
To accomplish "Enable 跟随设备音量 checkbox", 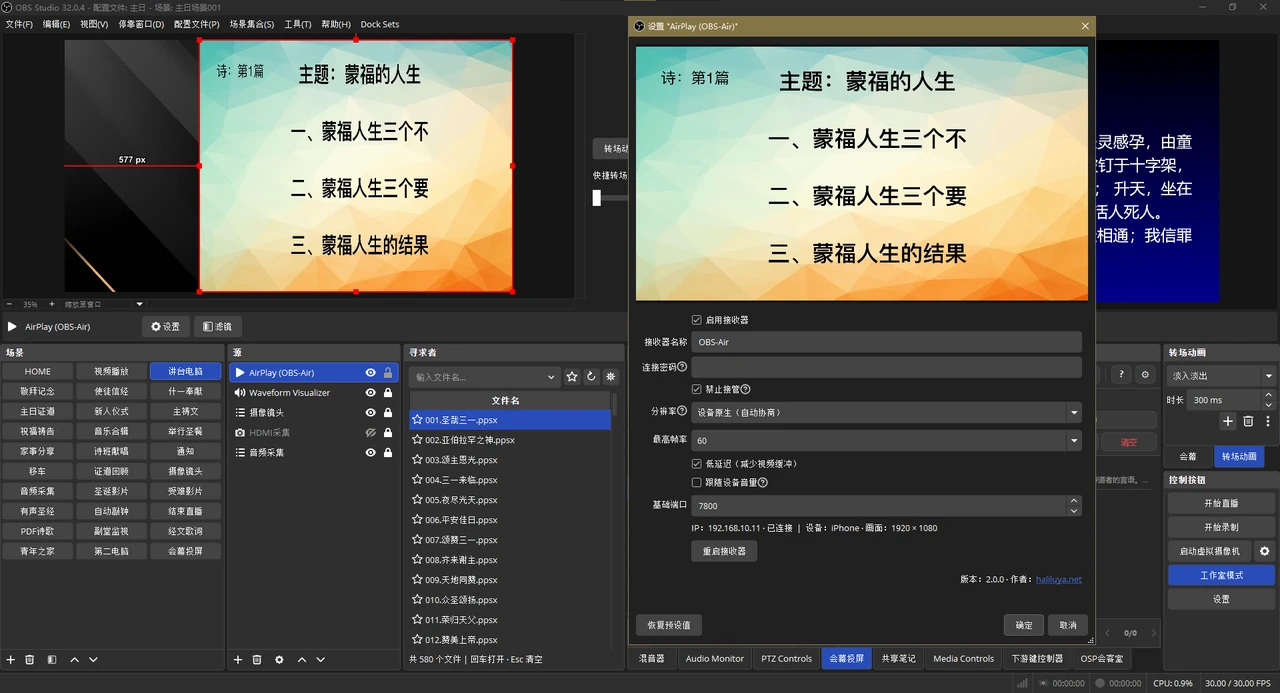I will click(x=696, y=482).
